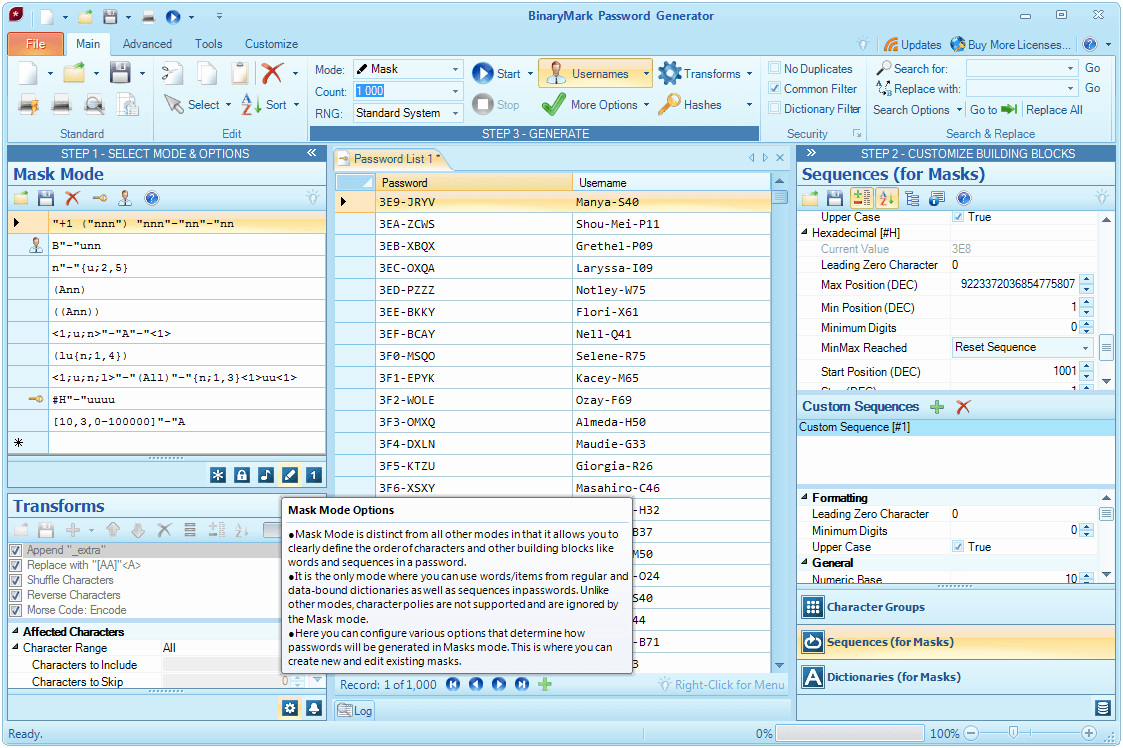Screen dimensions: 1123x748
Task: Click the bell icon below Transforms panel
Action: (x=314, y=709)
